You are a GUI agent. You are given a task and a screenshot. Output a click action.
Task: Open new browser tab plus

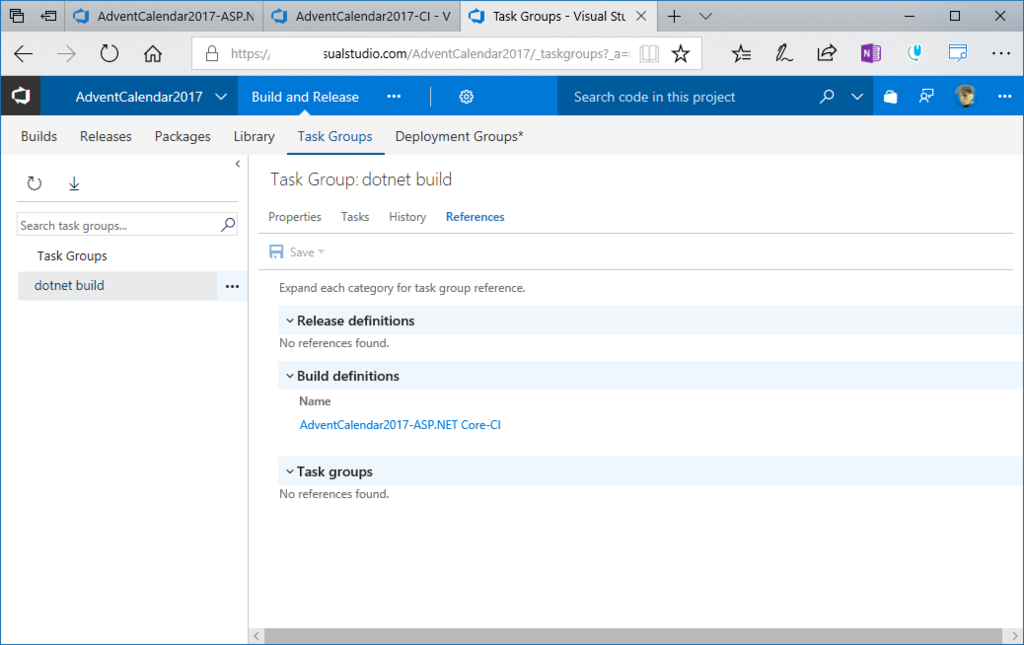pos(674,16)
